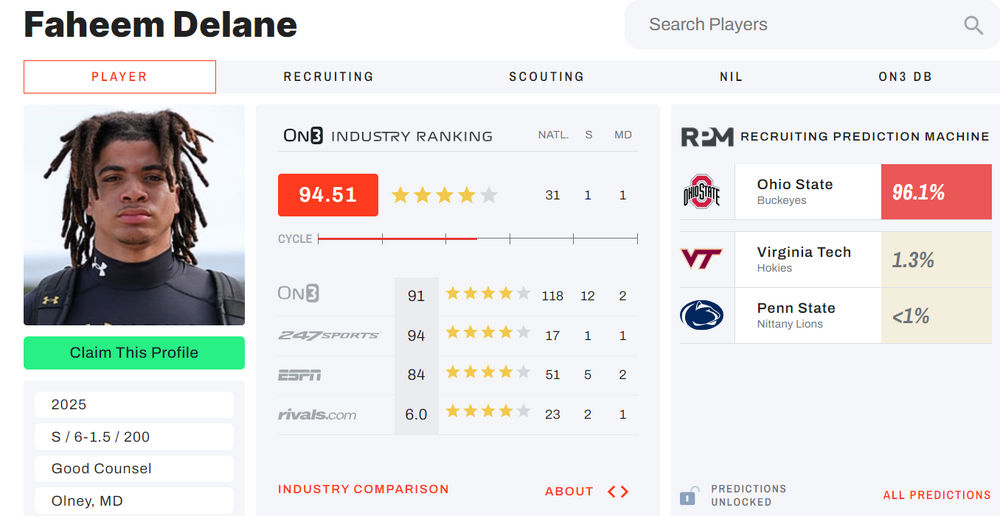Click the 247Sports logo
This screenshot has width=1000, height=516.
click(x=329, y=335)
